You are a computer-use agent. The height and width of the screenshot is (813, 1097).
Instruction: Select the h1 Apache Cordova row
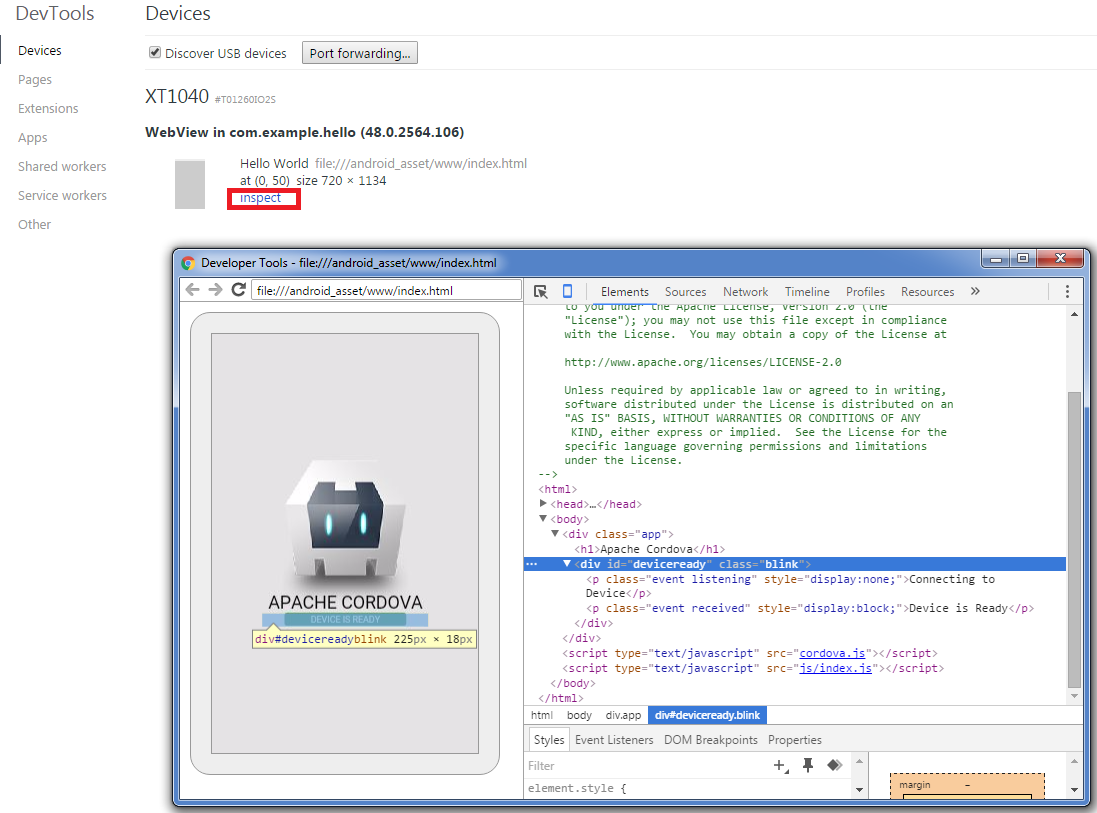click(649, 549)
